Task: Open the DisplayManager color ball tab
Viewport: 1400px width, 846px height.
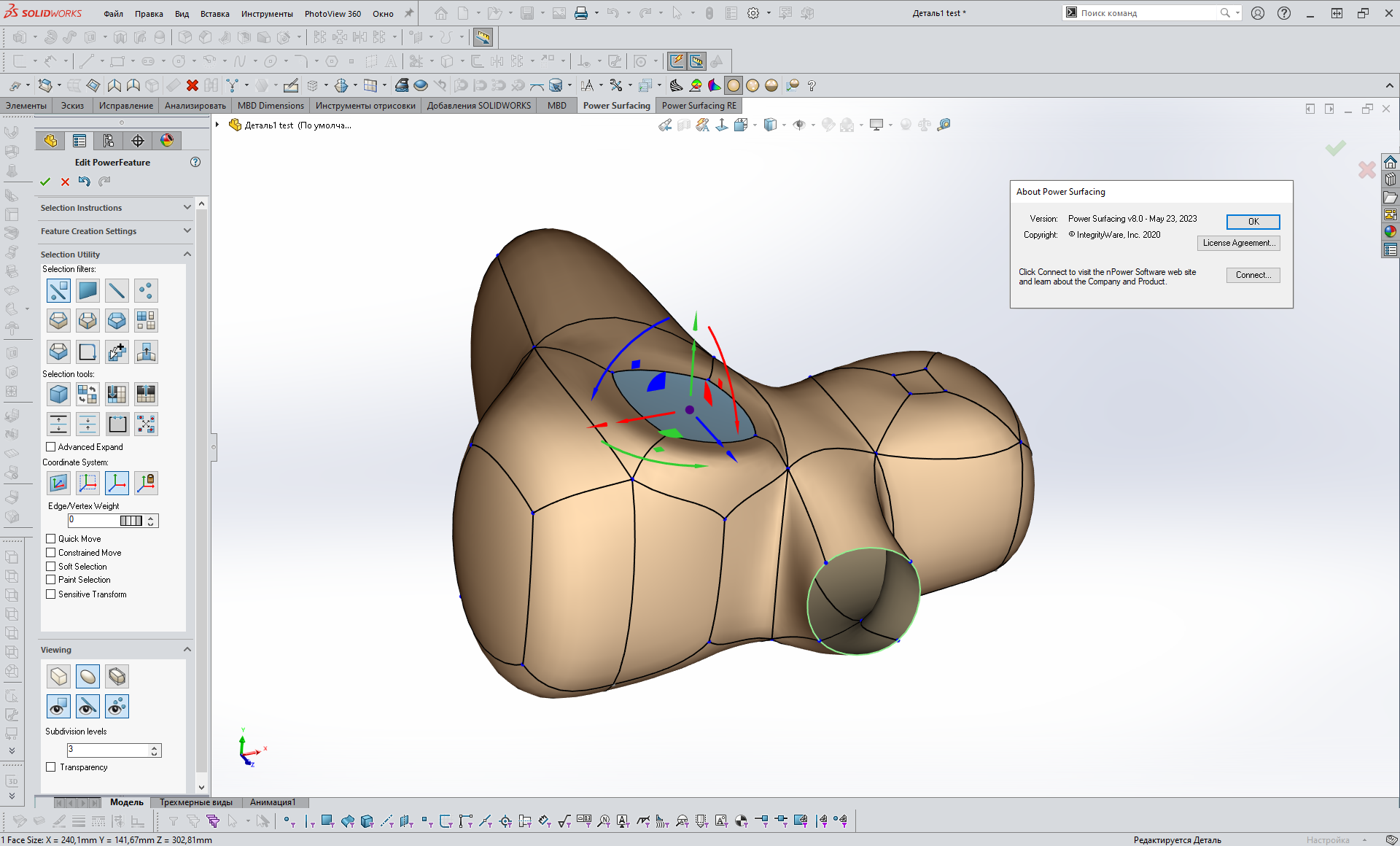Action: click(167, 141)
